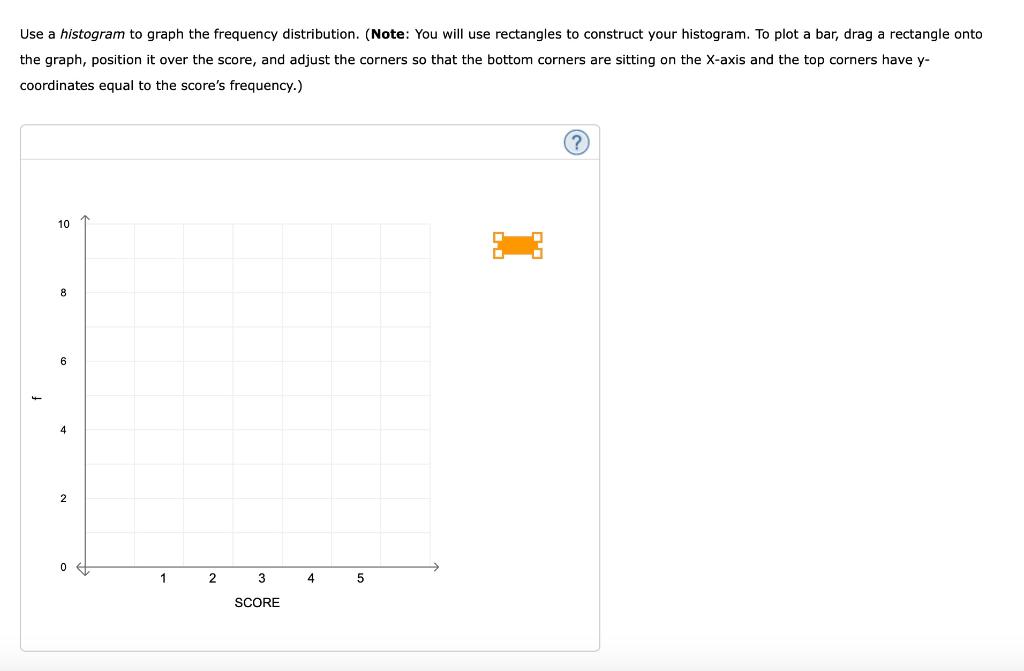Click the 10 label on the frequency axis
Viewport: 1024px width, 671px height.
(64, 224)
